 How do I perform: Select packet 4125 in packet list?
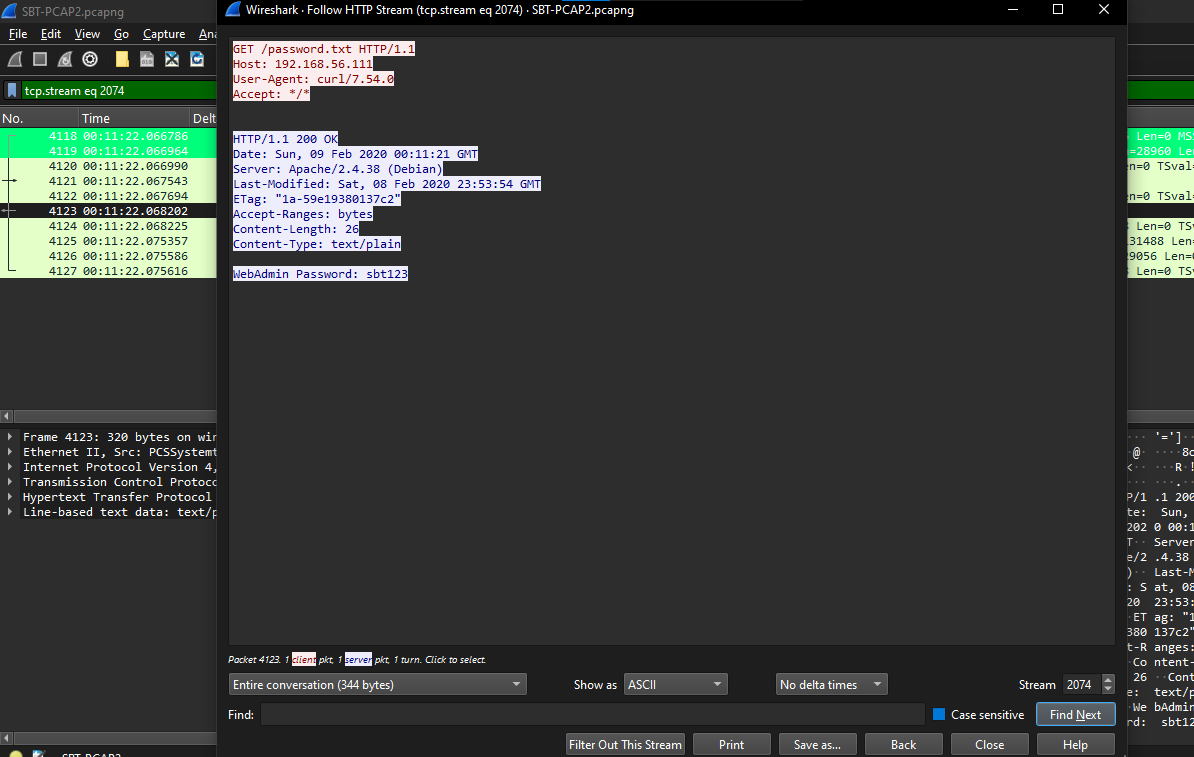[x=108, y=241]
